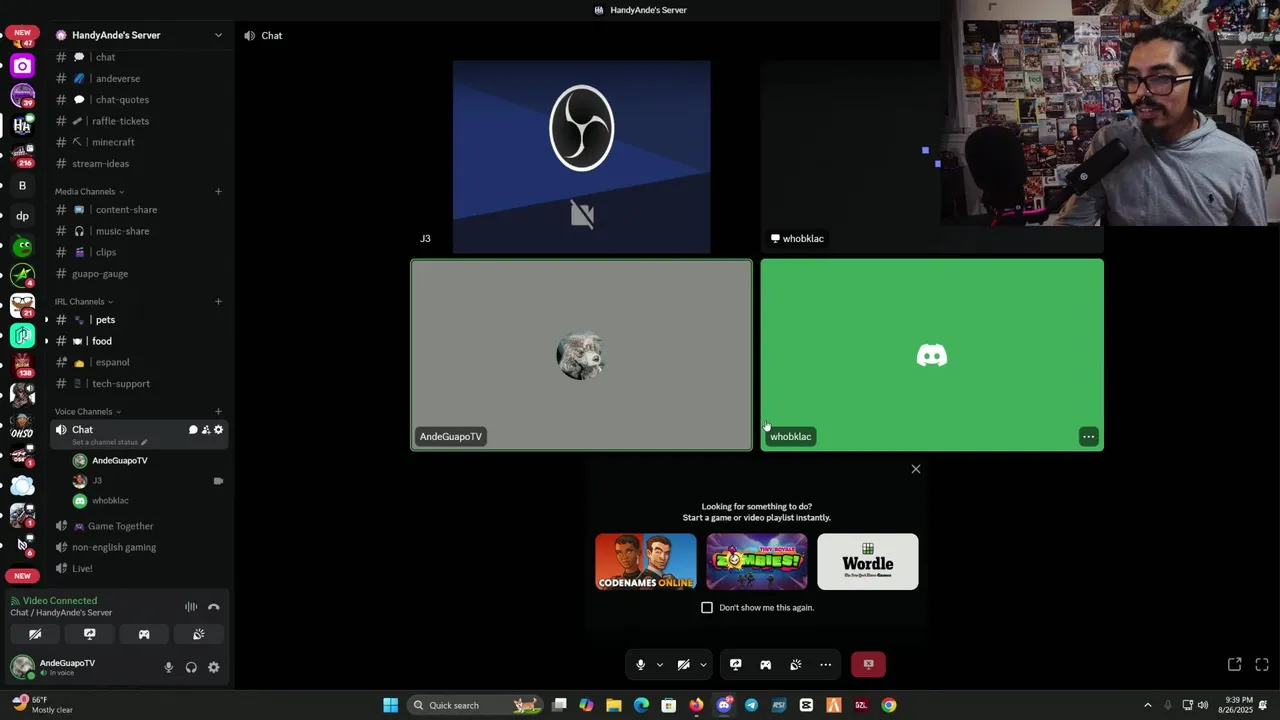This screenshot has height=720, width=1280.
Task: Add a channel to Media Channels
Action: point(218,192)
